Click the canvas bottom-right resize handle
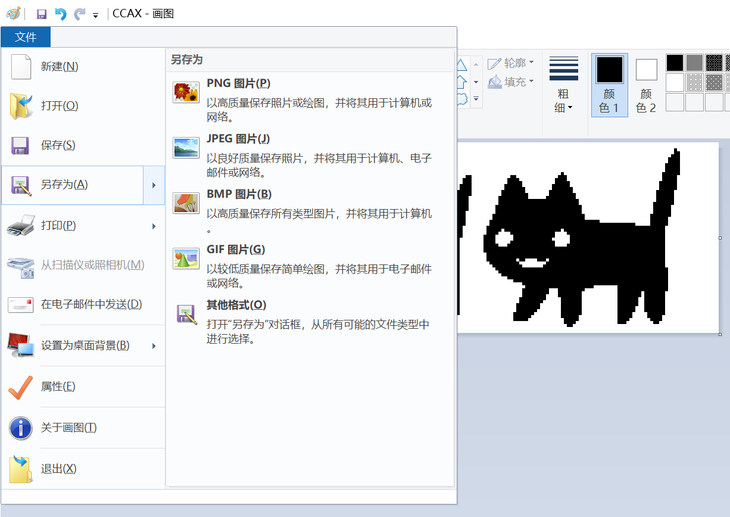The width and height of the screenshot is (730, 517). click(x=720, y=334)
